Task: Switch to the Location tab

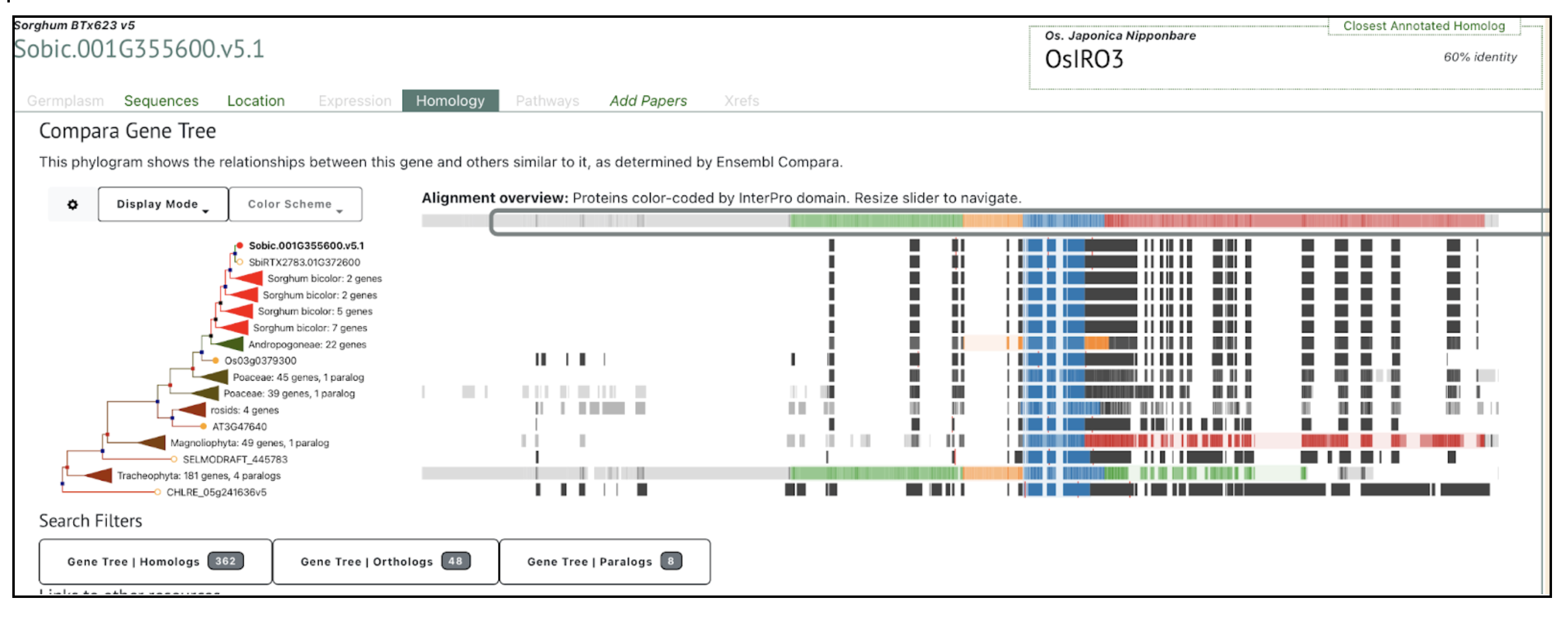Action: (256, 101)
